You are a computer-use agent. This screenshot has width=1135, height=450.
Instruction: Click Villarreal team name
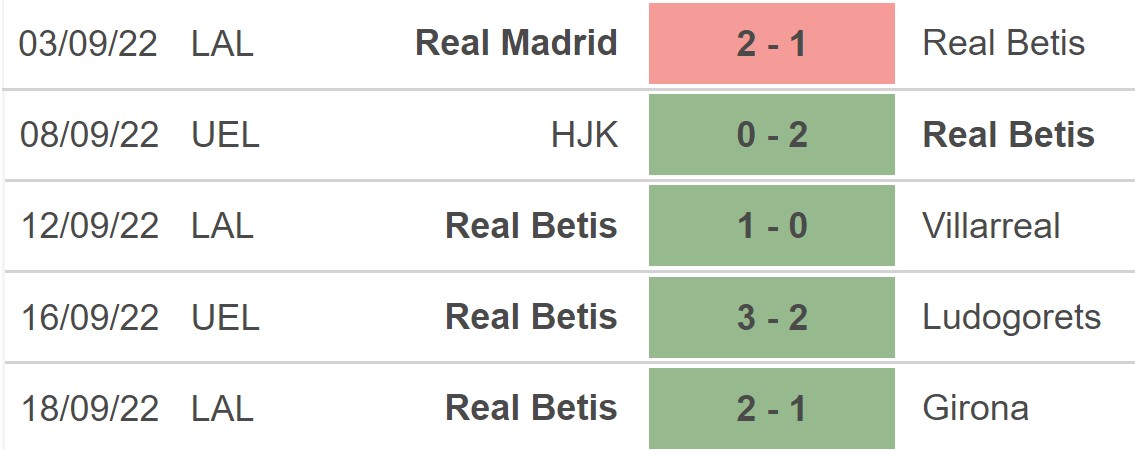991,226
